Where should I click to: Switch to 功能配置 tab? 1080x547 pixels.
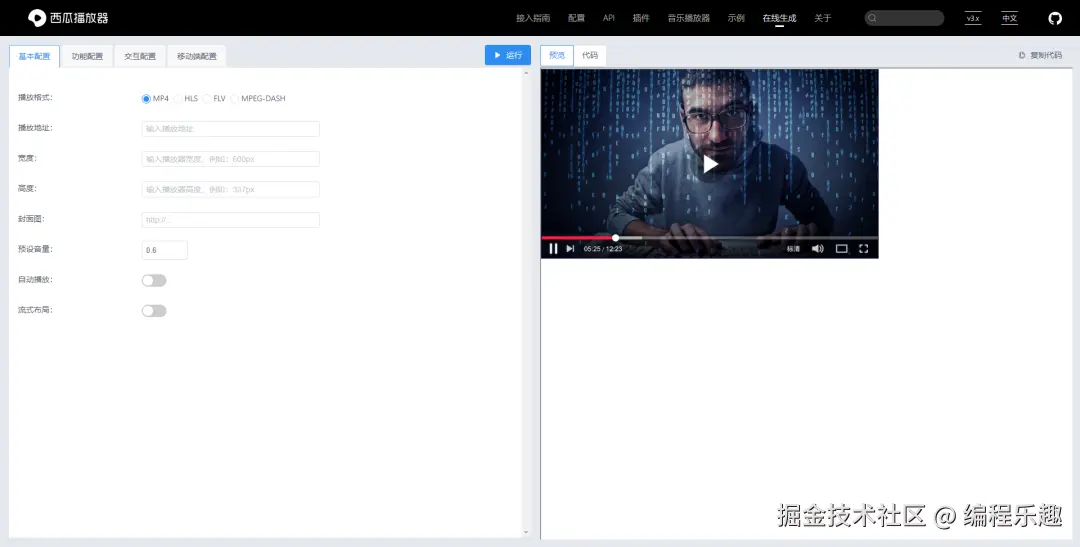click(87, 56)
